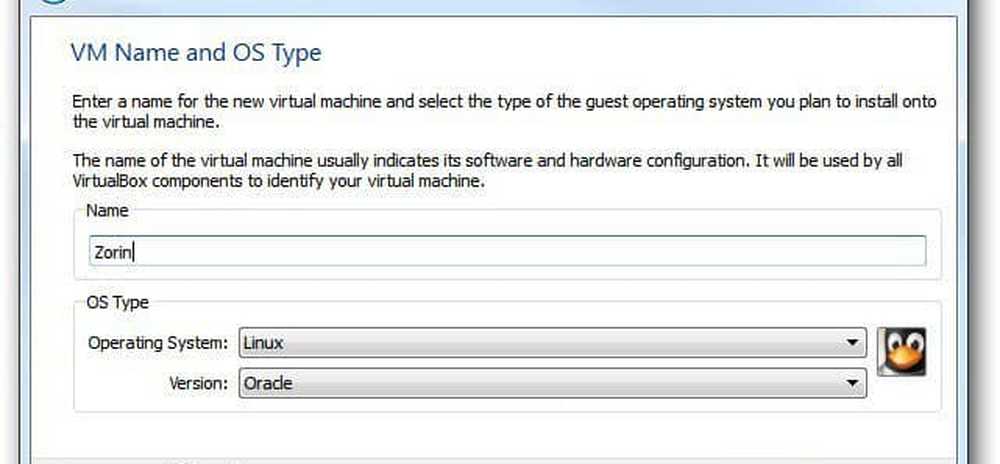Expand the Version combo box
1000x464 pixels.
click(552, 382)
